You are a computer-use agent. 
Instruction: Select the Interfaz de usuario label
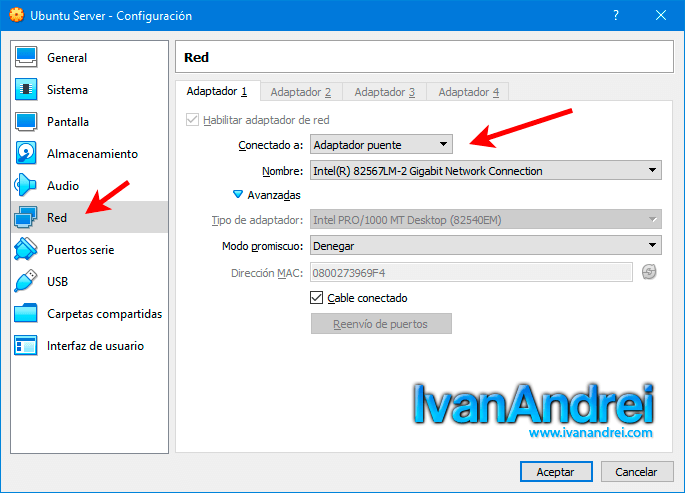95,345
